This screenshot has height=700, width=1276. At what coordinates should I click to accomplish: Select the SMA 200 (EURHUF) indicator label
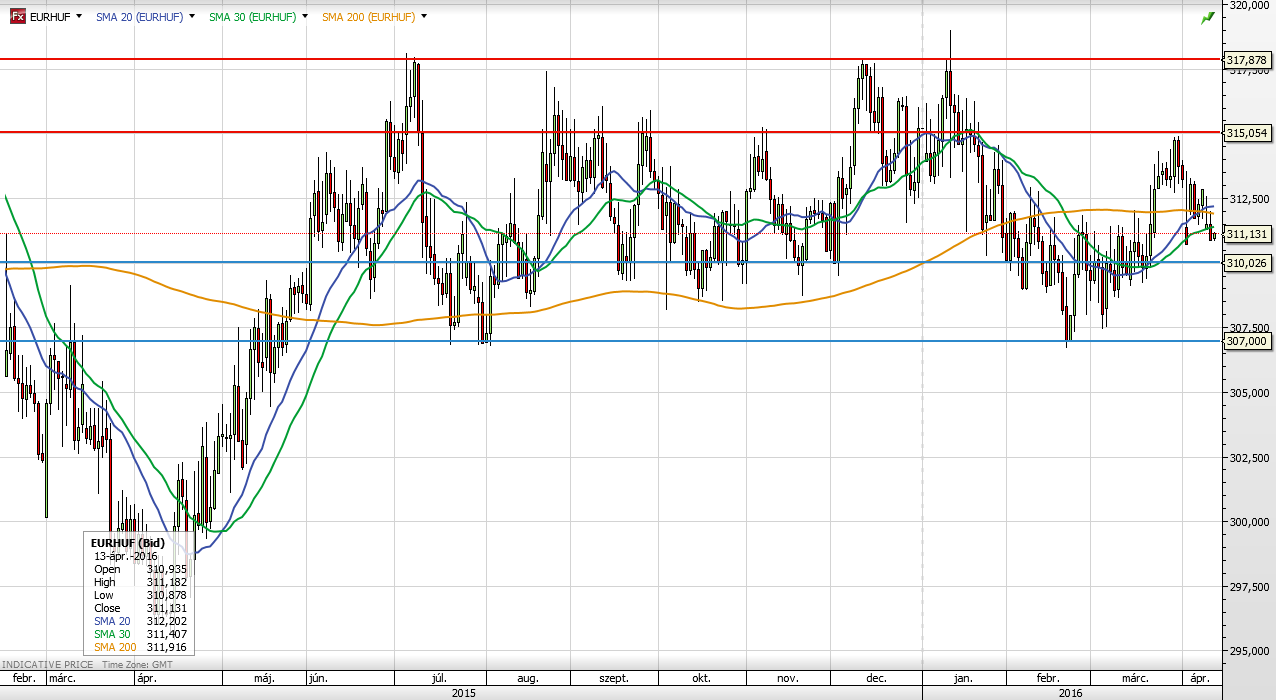tap(367, 17)
